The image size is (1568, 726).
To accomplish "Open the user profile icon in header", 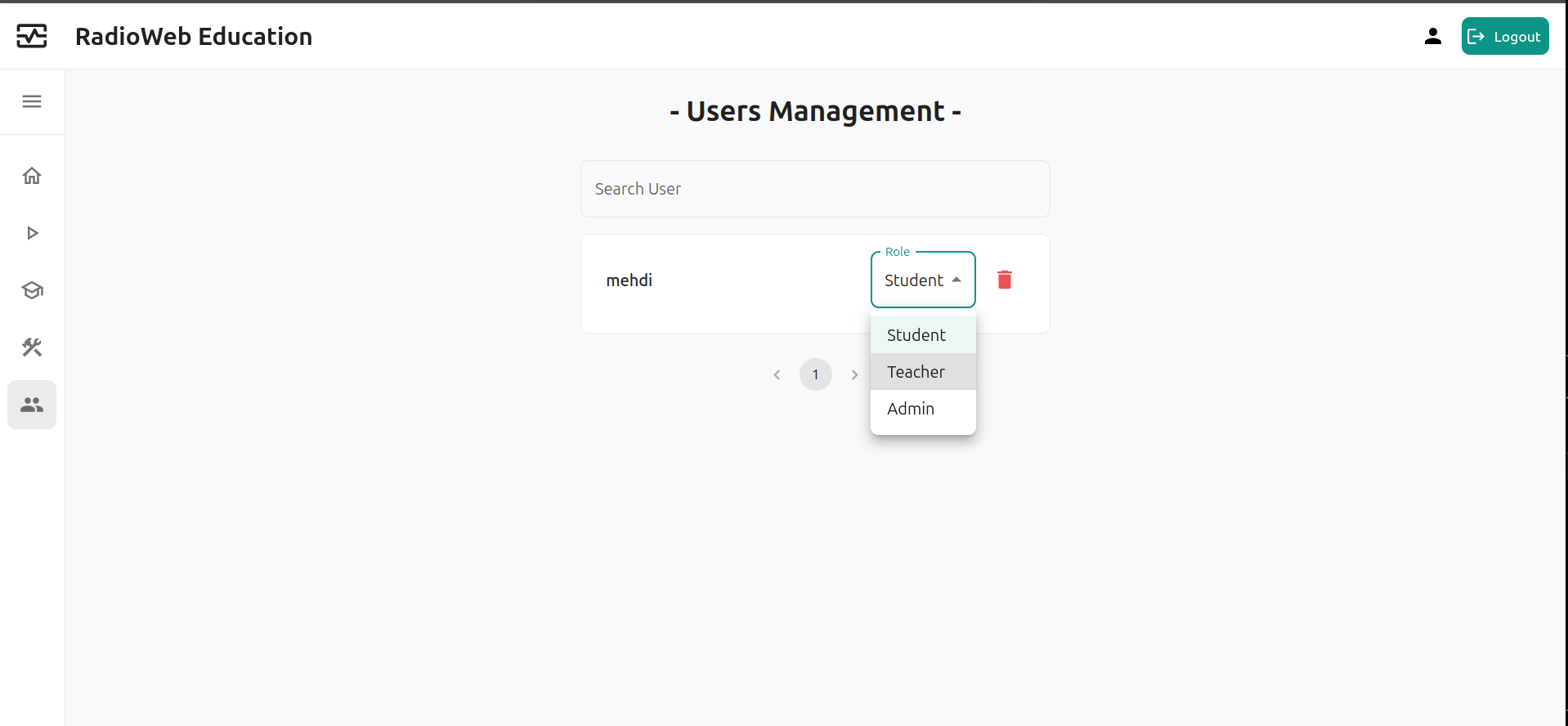I will (x=1432, y=36).
